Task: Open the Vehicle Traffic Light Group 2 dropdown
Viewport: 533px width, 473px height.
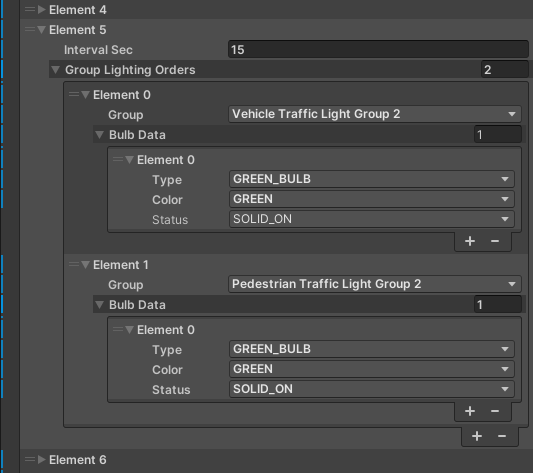Action: pyautogui.click(x=375, y=114)
